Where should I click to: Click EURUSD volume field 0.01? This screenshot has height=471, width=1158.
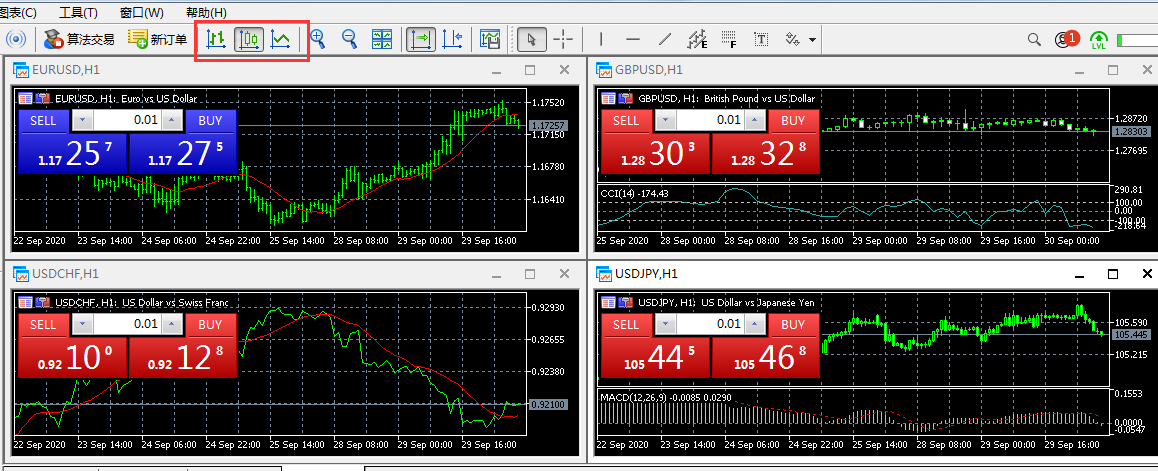[x=127, y=120]
